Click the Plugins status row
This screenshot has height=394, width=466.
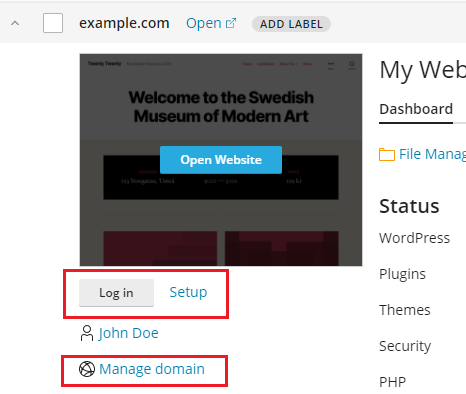click(x=402, y=274)
